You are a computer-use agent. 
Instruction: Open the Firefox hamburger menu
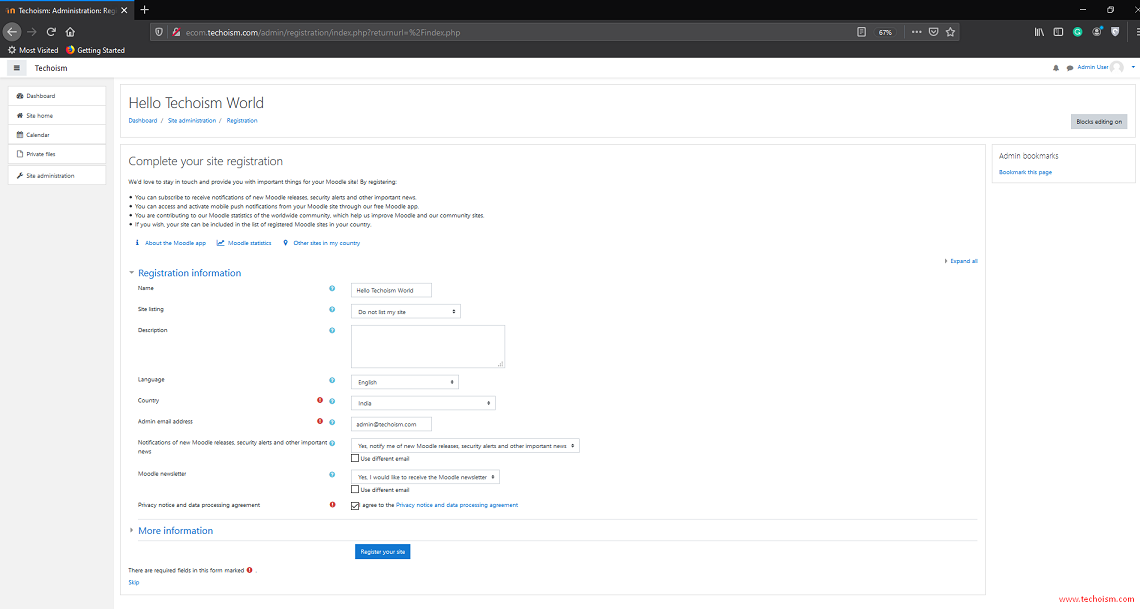1137,32
